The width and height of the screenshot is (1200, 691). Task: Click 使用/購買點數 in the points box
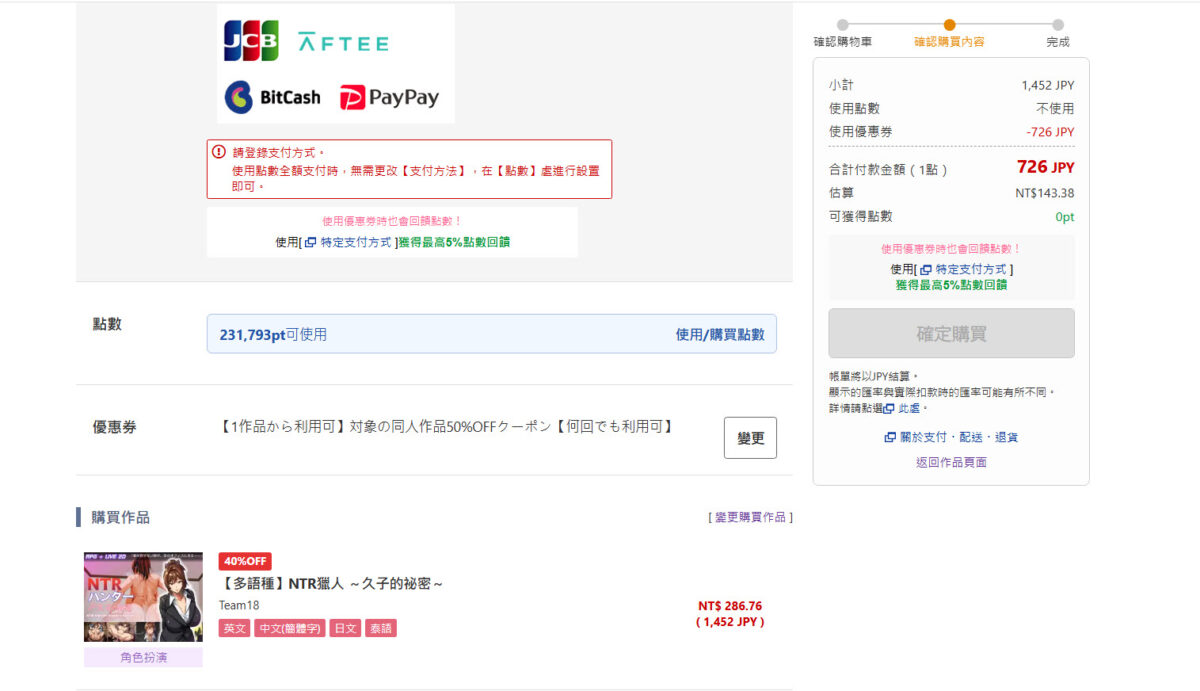720,335
